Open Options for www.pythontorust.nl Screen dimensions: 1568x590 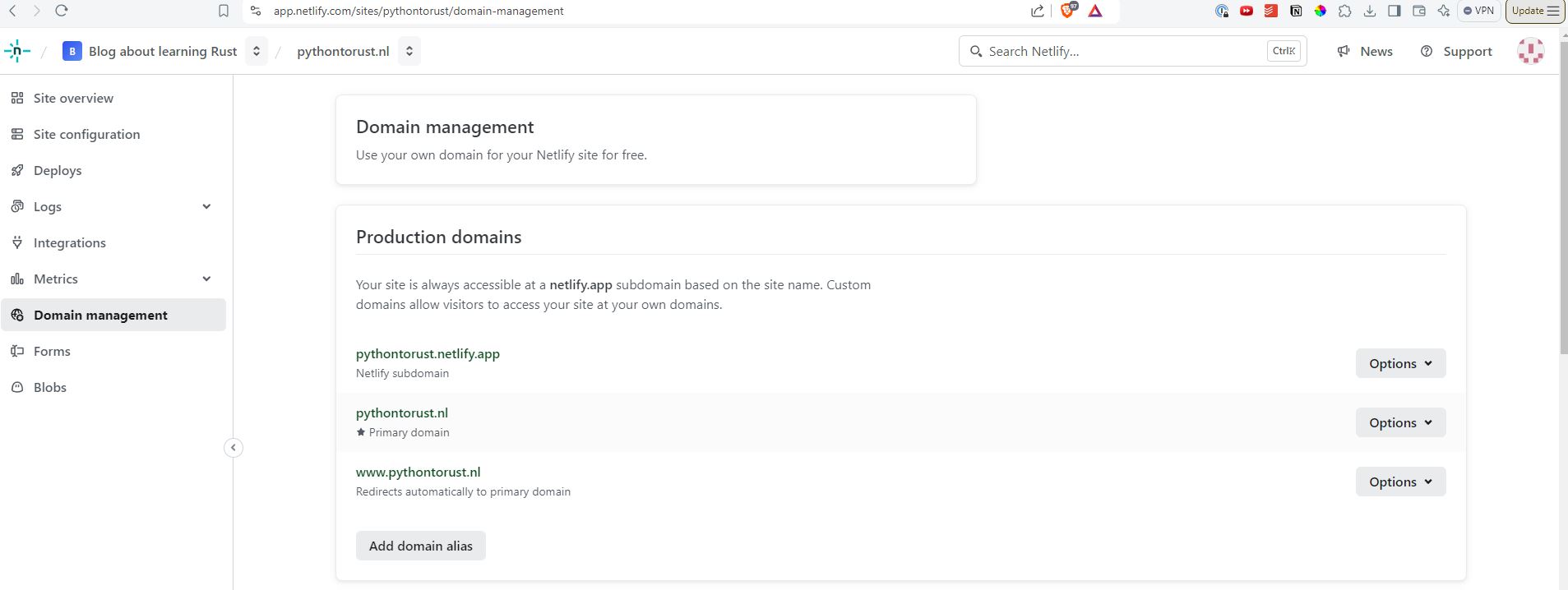tap(1400, 482)
